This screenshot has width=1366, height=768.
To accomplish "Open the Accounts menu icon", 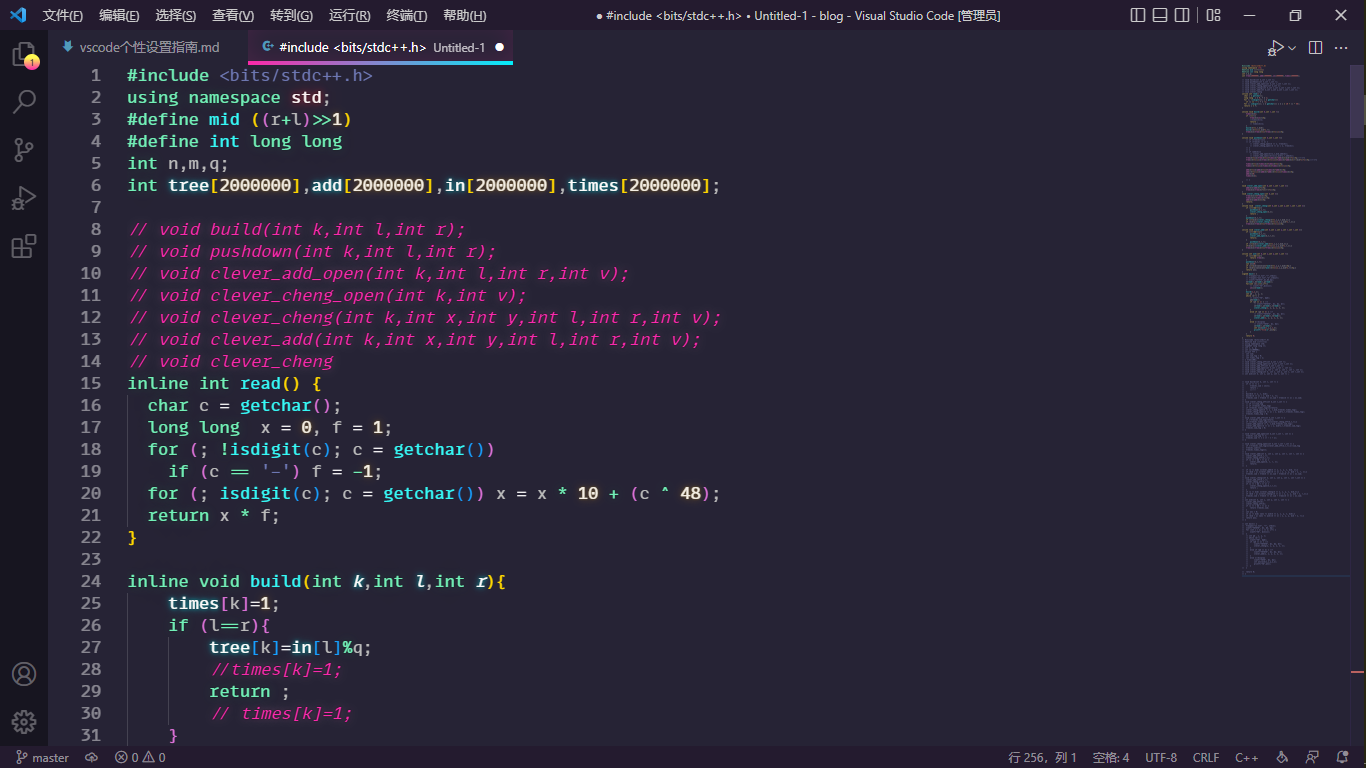I will 24,674.
